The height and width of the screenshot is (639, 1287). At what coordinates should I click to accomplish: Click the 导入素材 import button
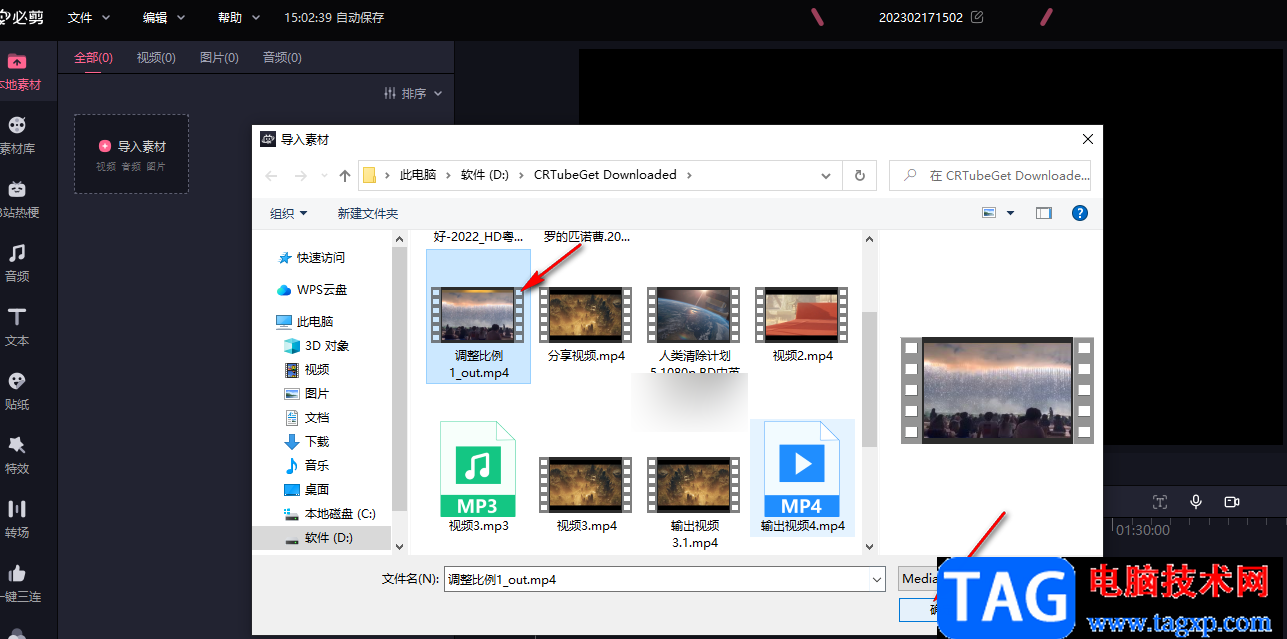(131, 153)
